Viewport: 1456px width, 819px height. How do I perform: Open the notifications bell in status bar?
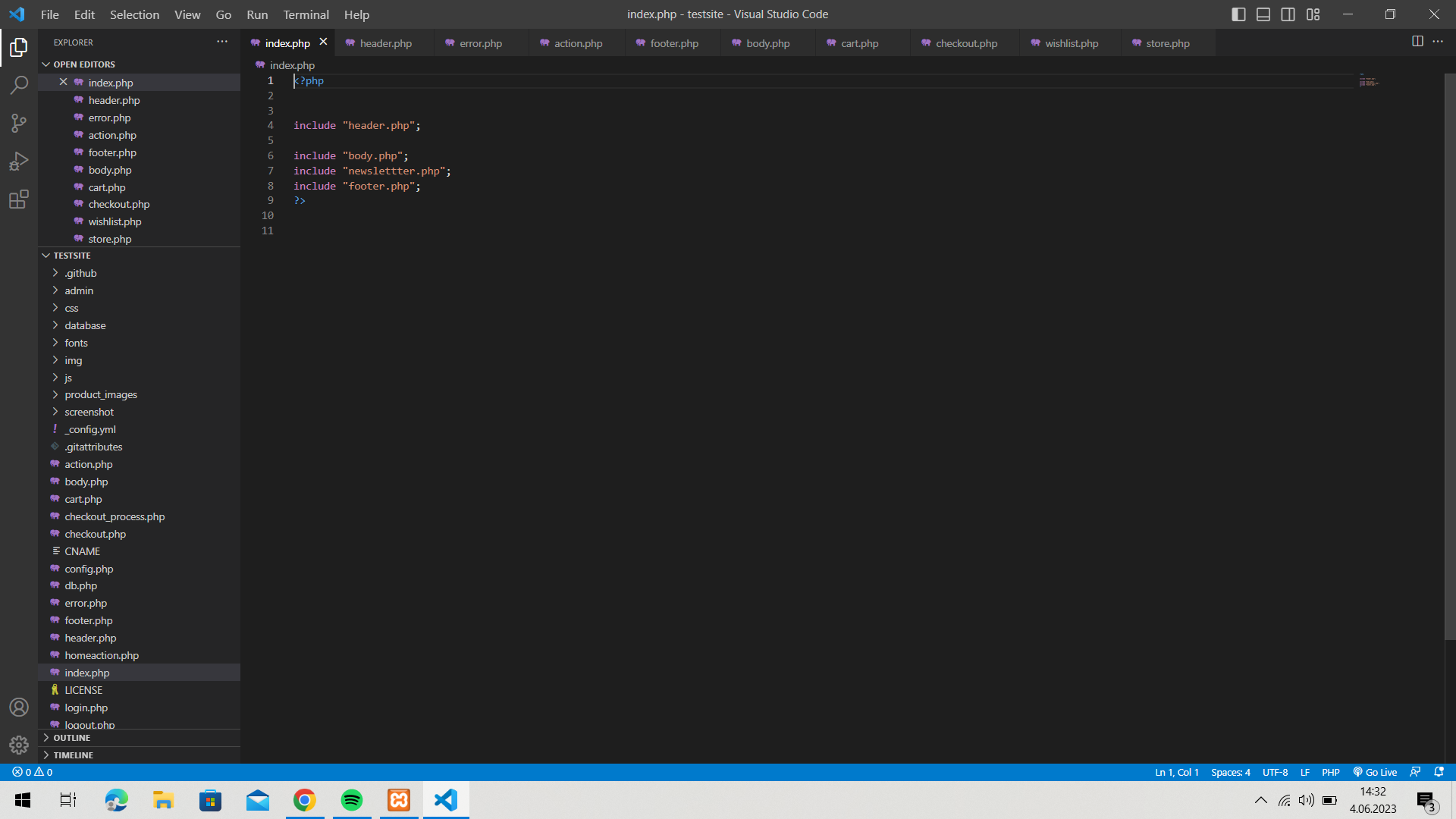(1439, 772)
